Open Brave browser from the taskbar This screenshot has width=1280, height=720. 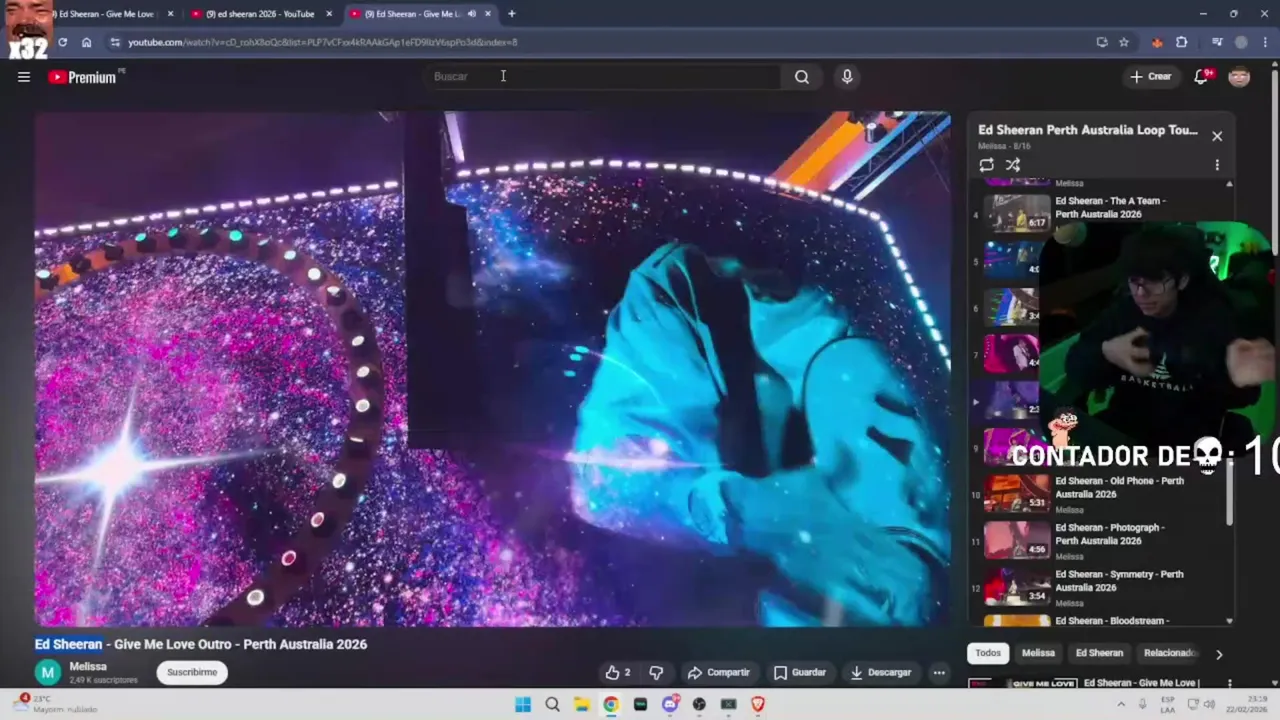pos(758,704)
